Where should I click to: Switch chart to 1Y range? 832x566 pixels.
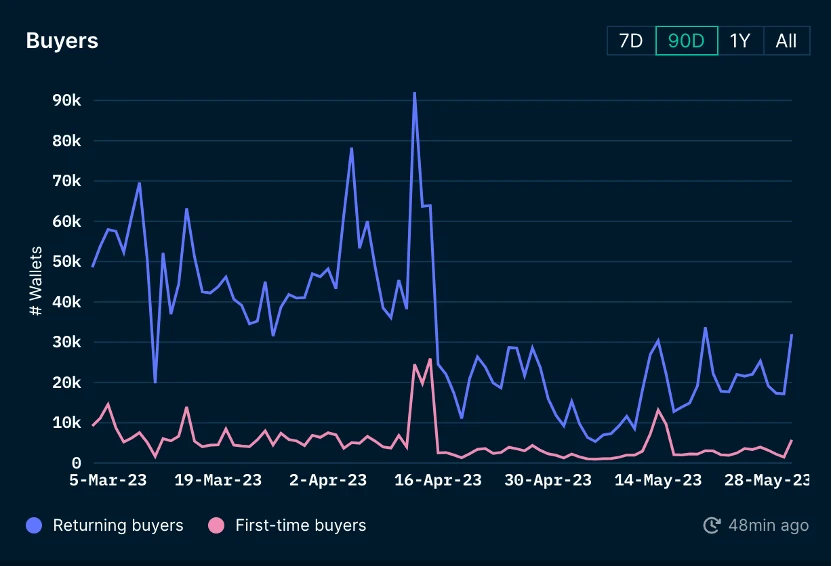click(740, 41)
